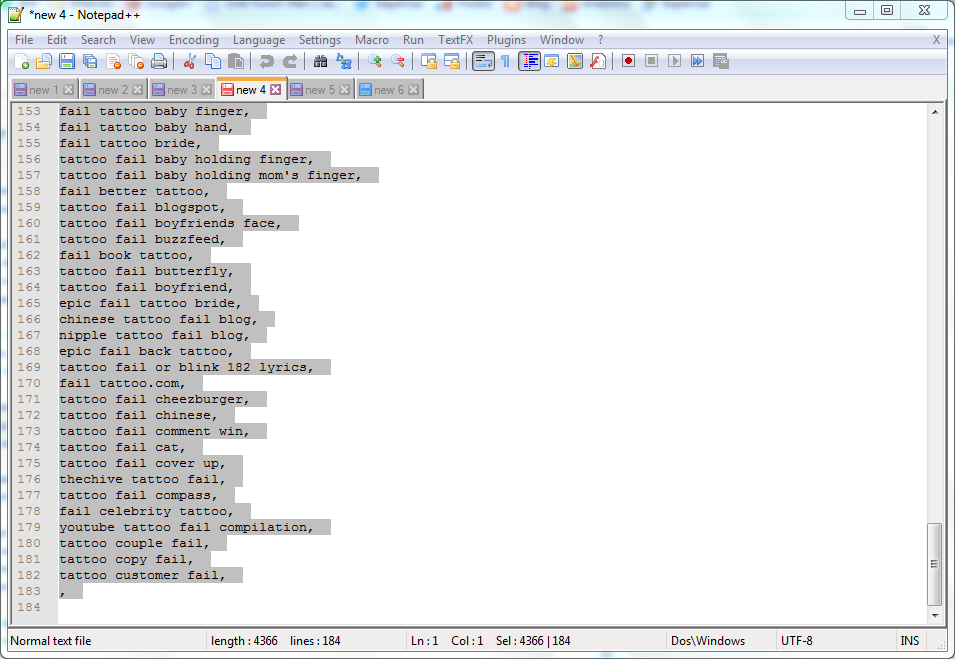Toggle synchronize horizontal scrolling icon
The width and height of the screenshot is (955, 659).
click(x=452, y=61)
